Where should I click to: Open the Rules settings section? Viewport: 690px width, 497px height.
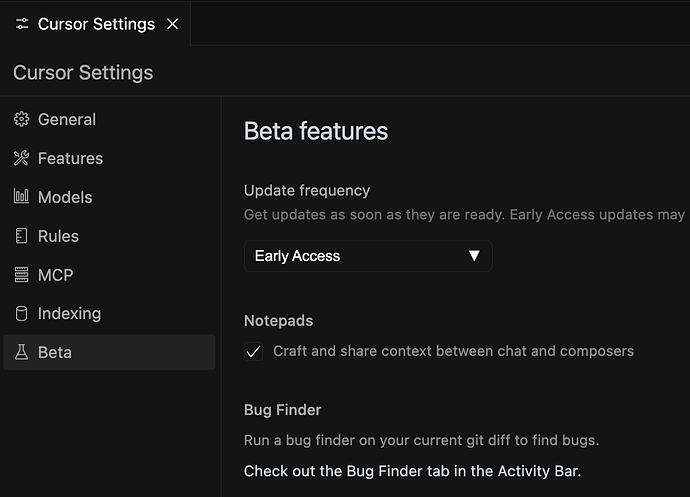click(109, 236)
